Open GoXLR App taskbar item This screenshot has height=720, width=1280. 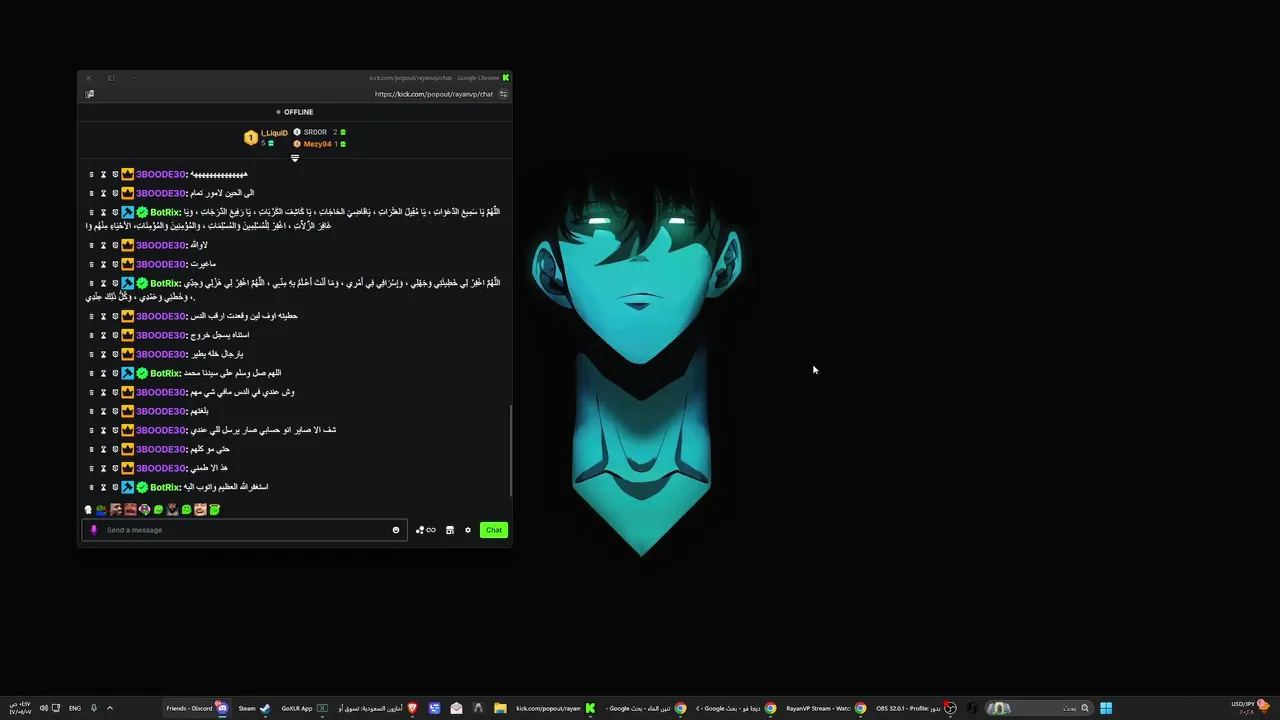coord(304,708)
